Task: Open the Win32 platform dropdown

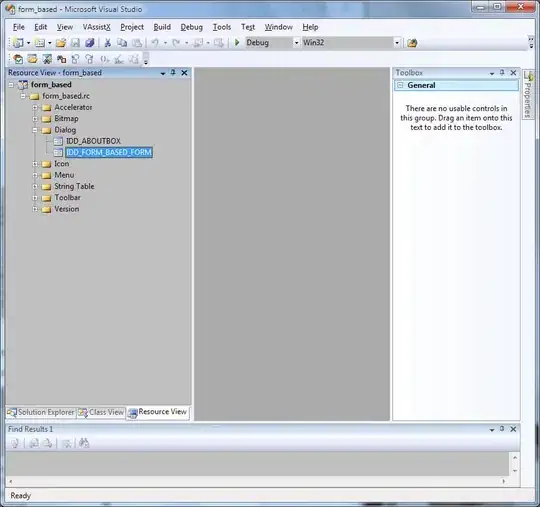Action: [x=397, y=43]
